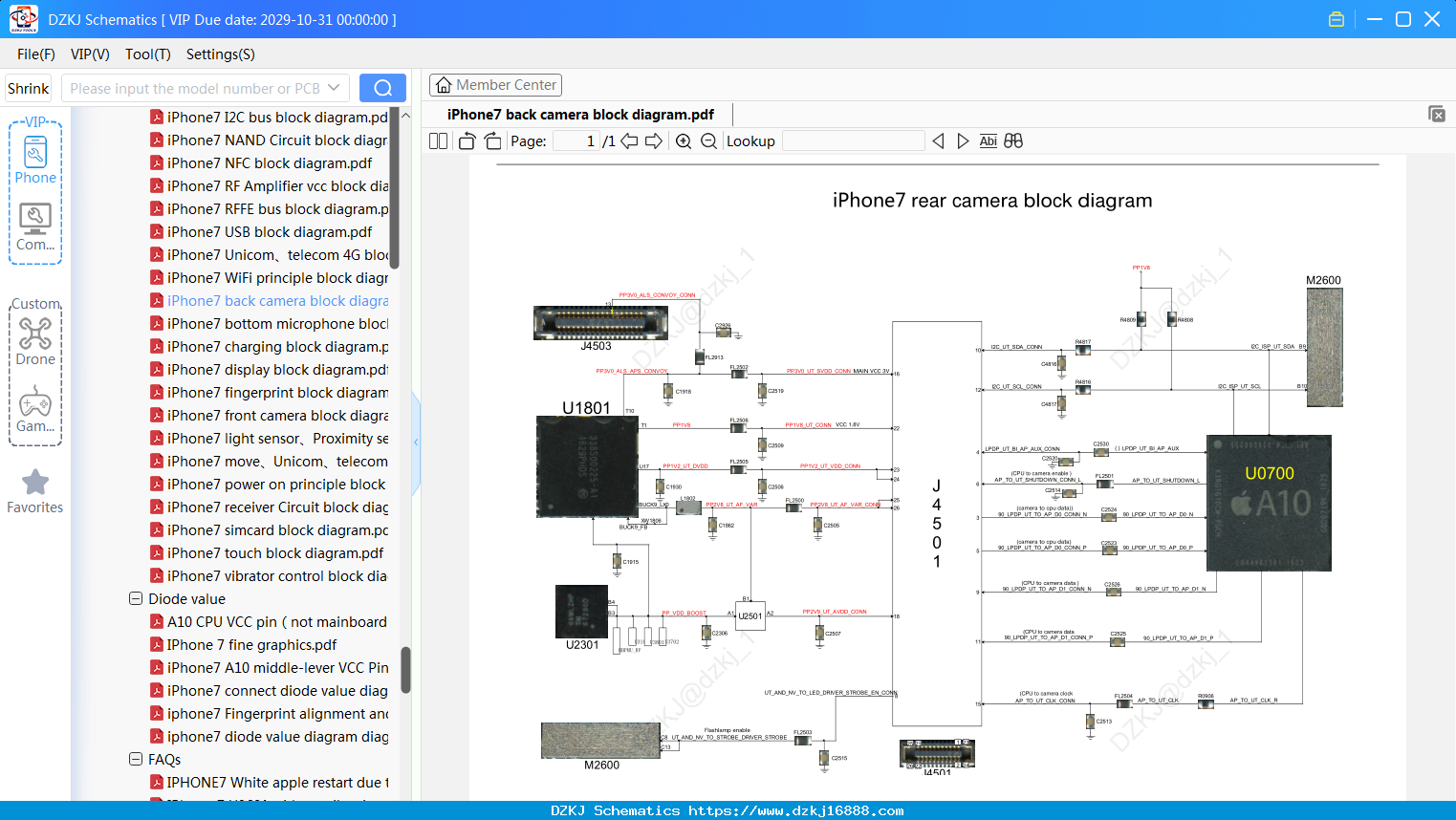Select the iPhone7 back camera block diagram.pdf tab
The height and width of the screenshot is (820, 1456).
(580, 115)
